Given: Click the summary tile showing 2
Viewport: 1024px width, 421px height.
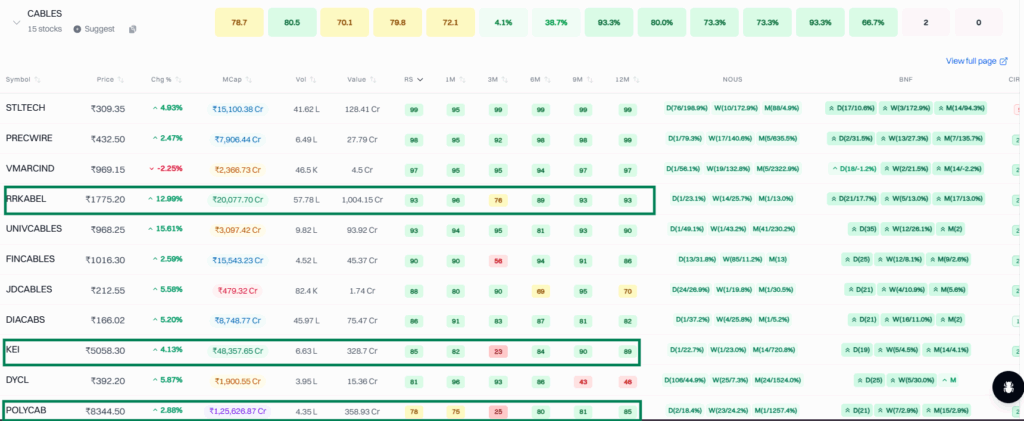Looking at the screenshot, I should 925,22.
